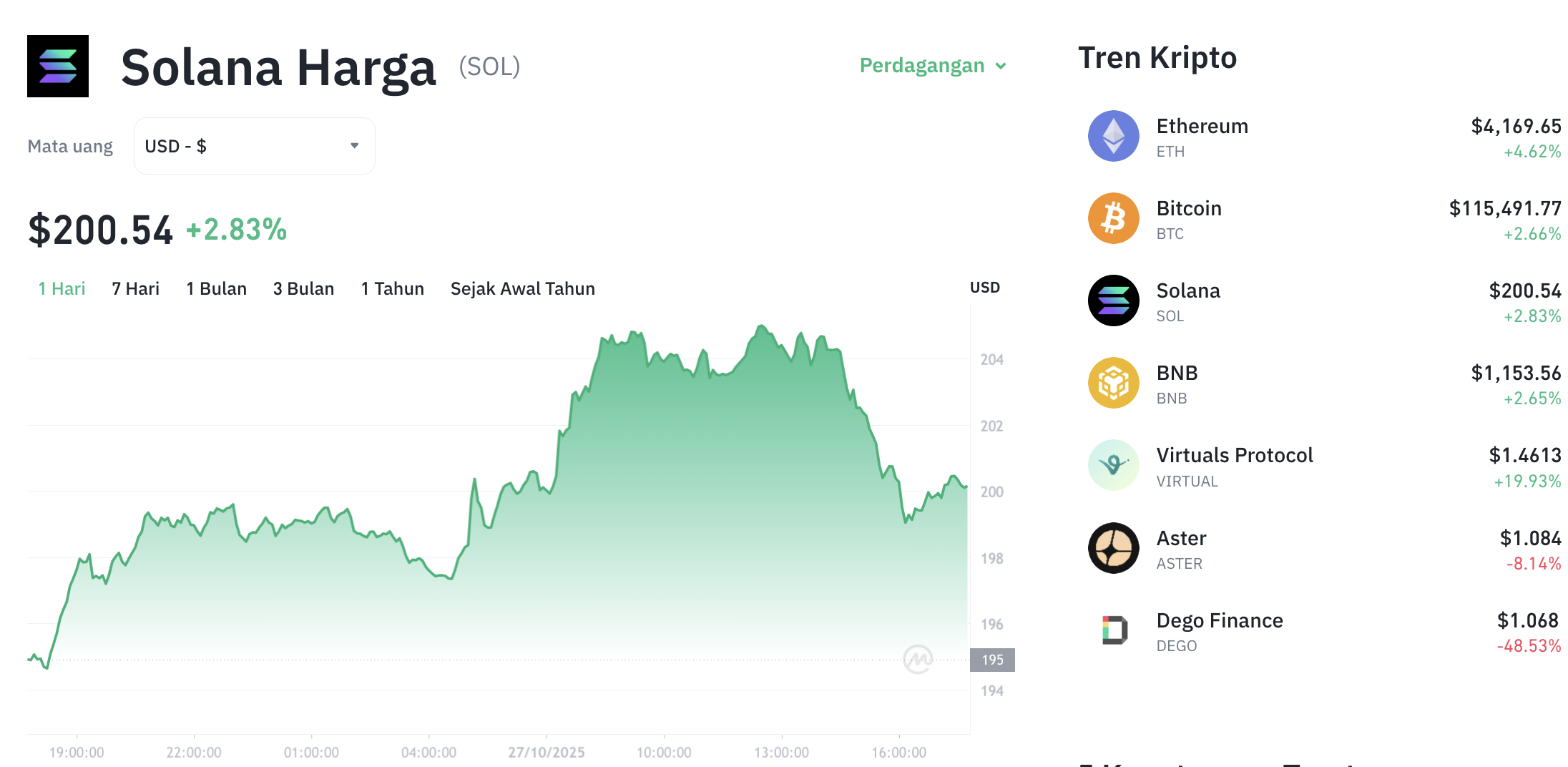Click the 27/10/2025 date label on chart
The height and width of the screenshot is (767, 1568).
click(547, 753)
